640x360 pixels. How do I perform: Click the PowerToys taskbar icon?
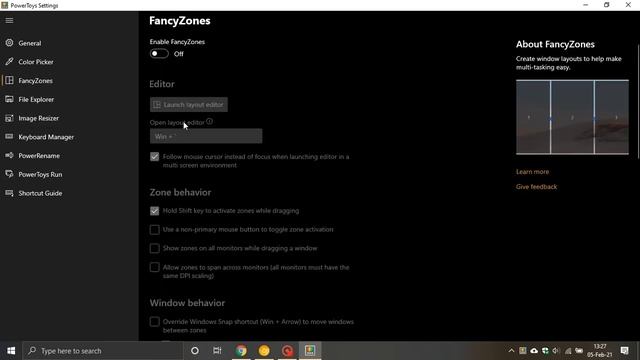tap(310, 351)
